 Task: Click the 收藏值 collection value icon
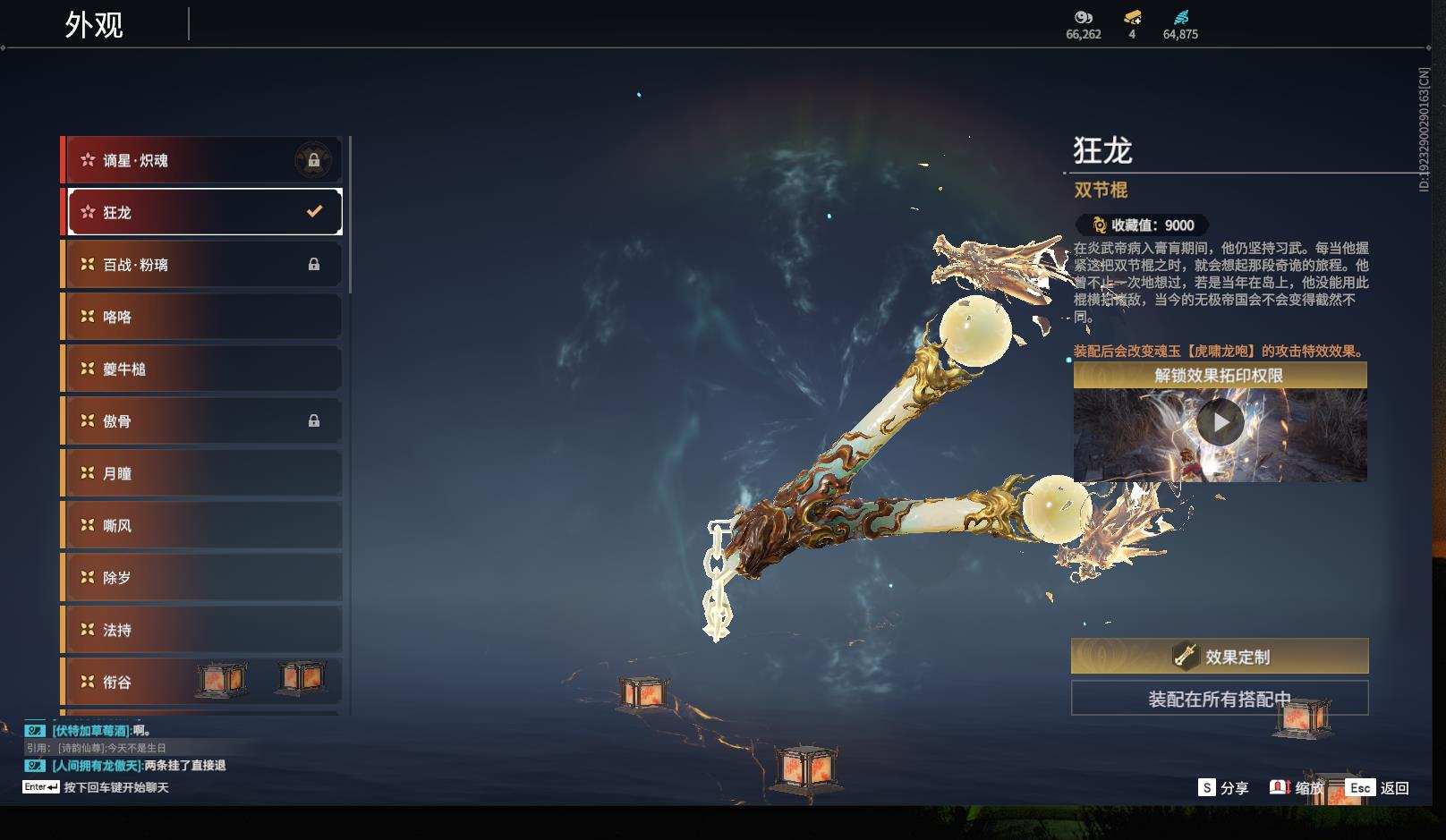pyautogui.click(x=1099, y=225)
